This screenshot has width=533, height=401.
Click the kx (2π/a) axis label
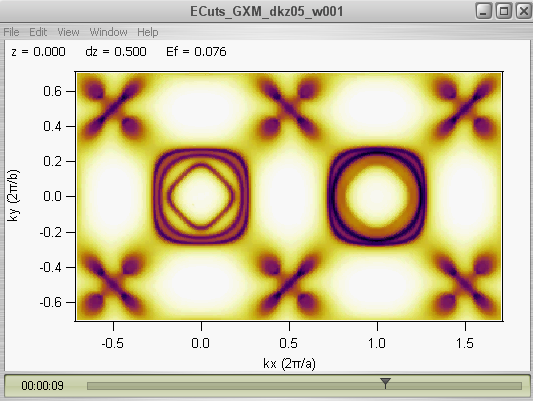289,364
